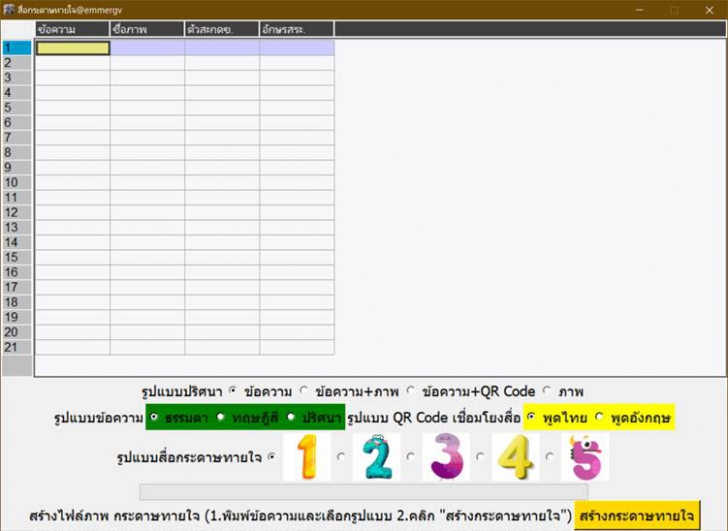Image resolution: width=728 pixels, height=531 pixels.
Task: Click the ข้อความ cell in row 3
Action: [73, 78]
